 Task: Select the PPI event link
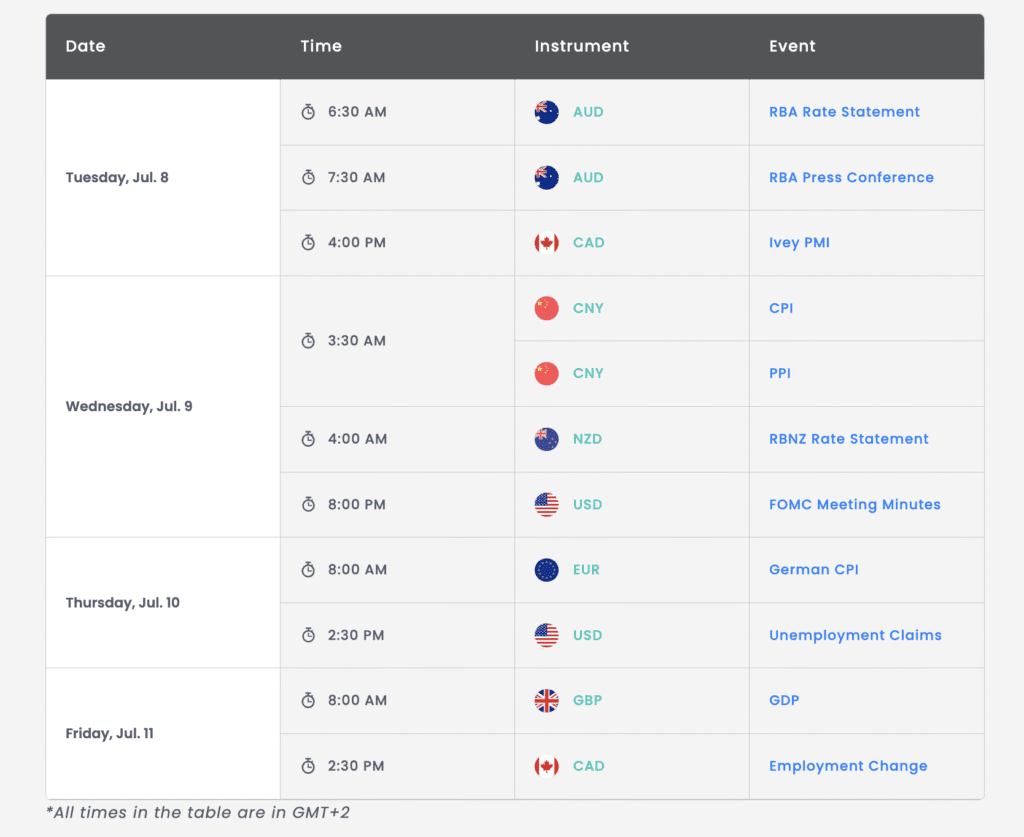(x=780, y=373)
